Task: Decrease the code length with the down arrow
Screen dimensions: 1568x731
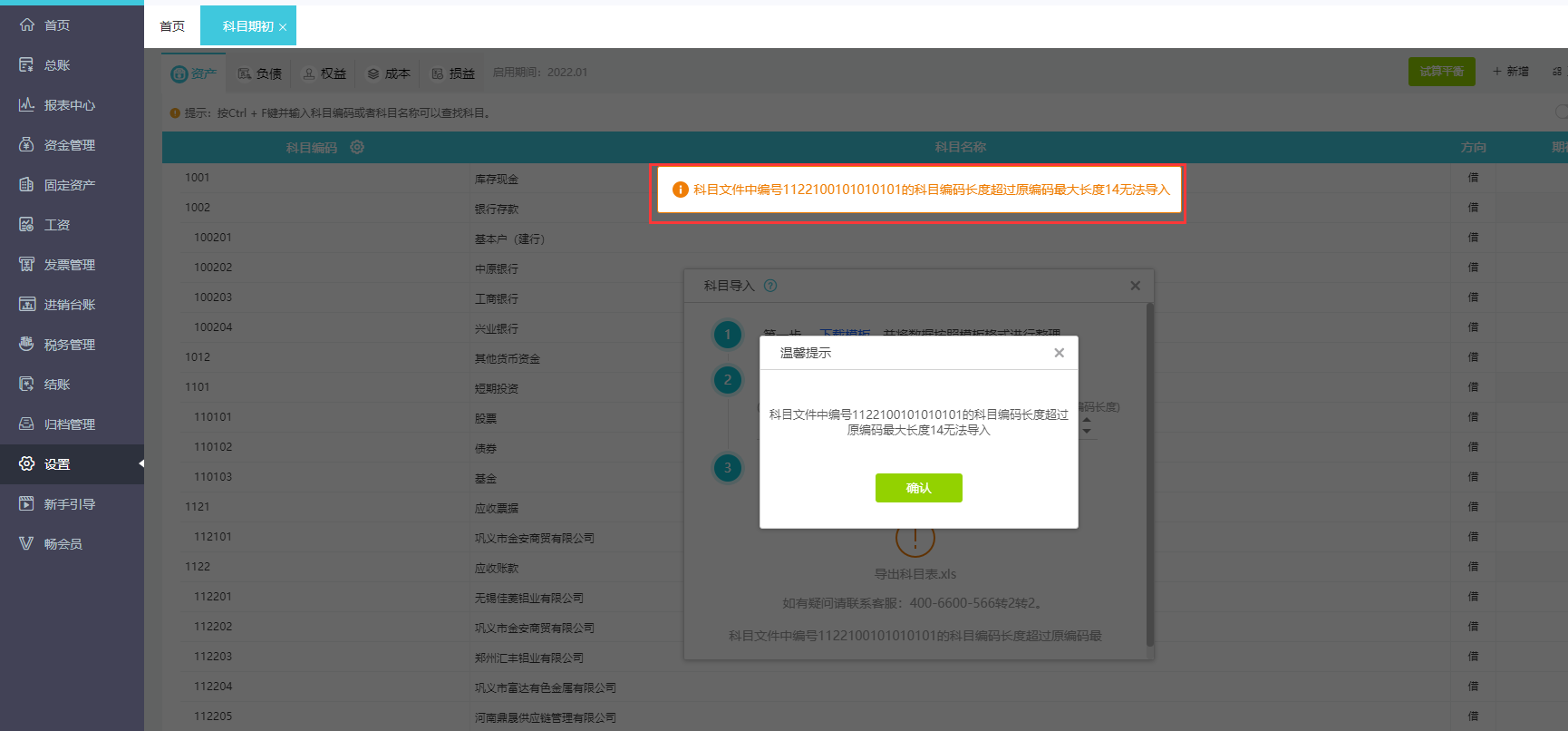Action: 1087,431
